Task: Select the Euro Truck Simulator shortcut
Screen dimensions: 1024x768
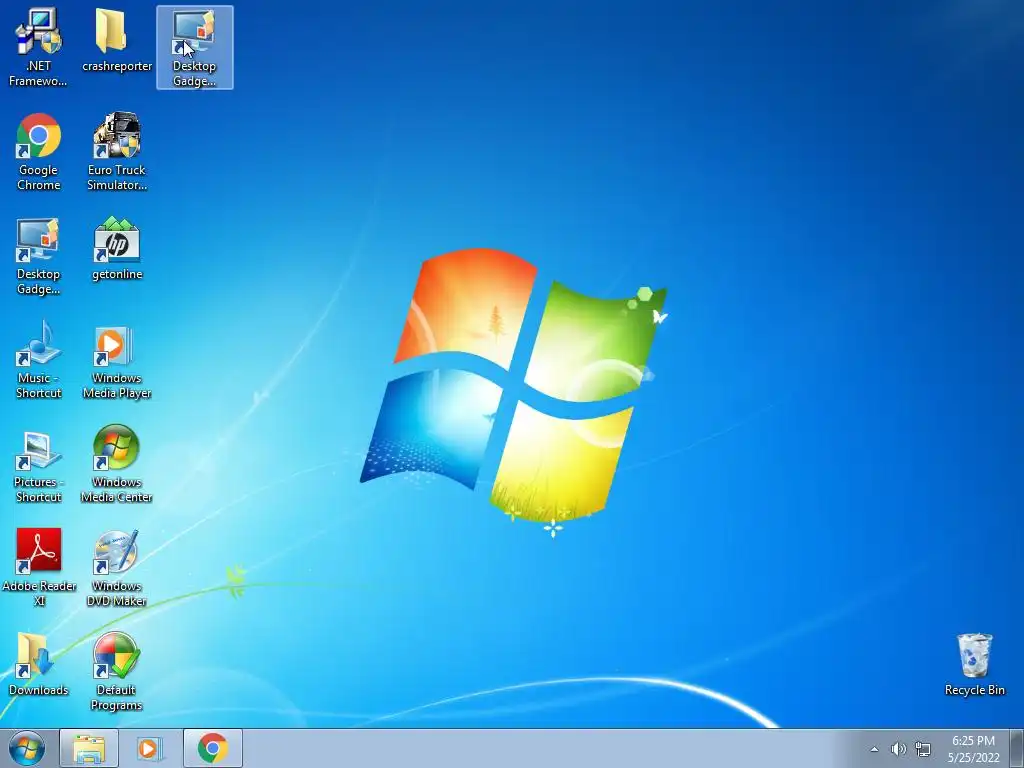Action: click(117, 152)
